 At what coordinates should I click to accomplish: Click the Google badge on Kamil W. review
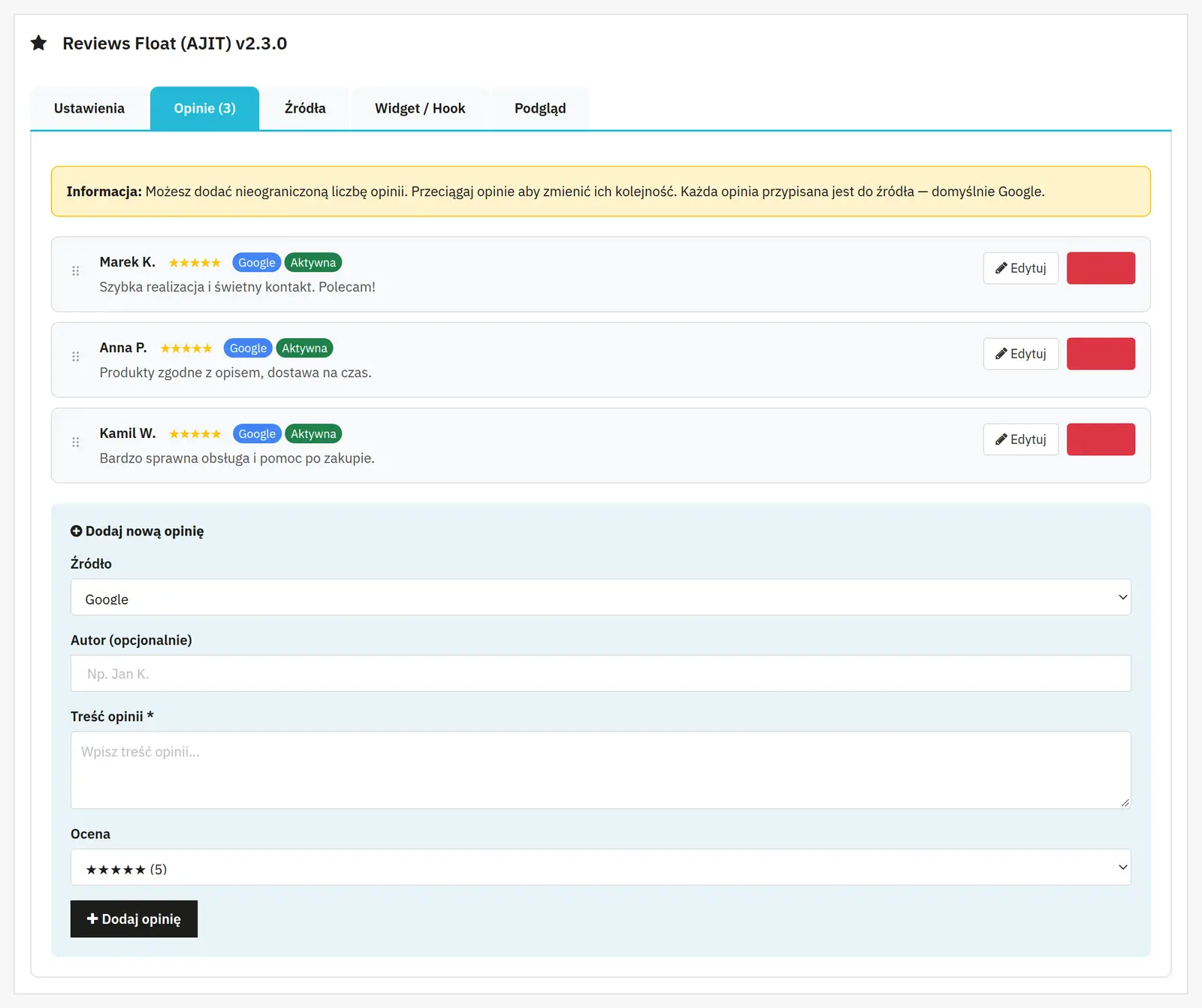(257, 434)
